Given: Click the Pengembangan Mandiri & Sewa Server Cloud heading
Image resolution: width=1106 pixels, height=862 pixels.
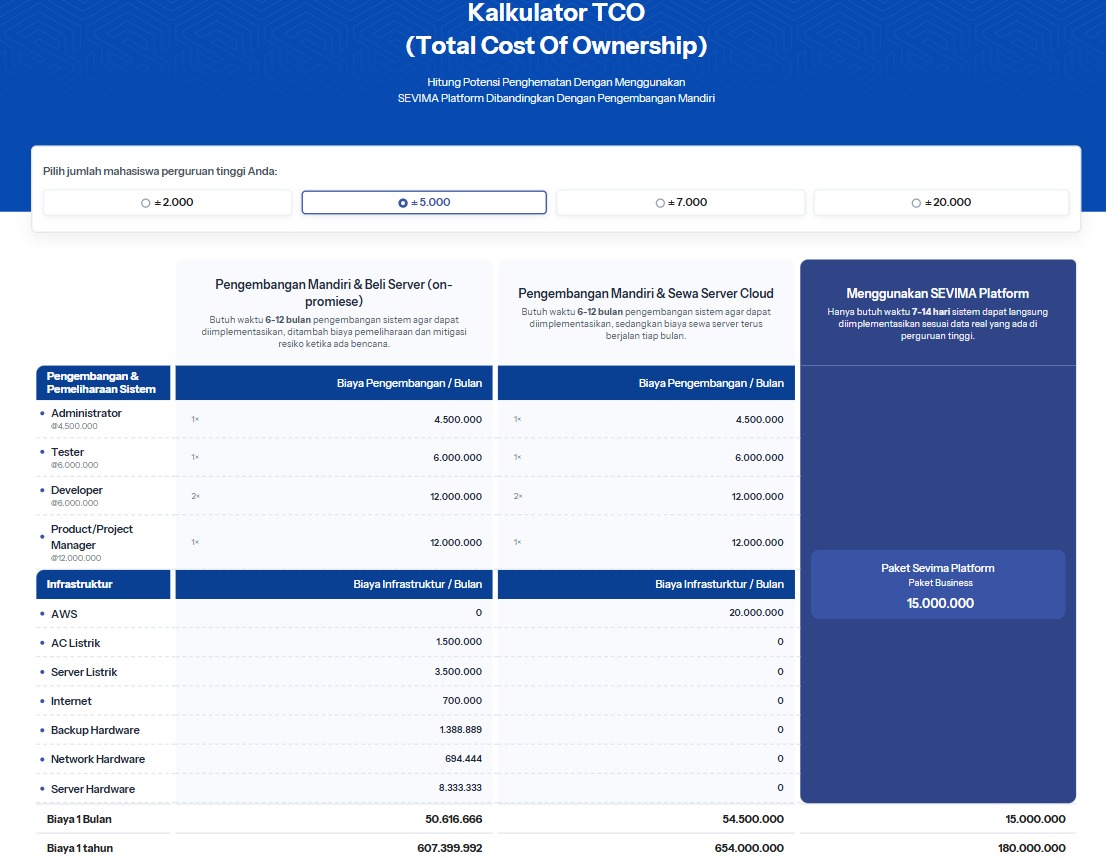Looking at the screenshot, I should coord(645,293).
